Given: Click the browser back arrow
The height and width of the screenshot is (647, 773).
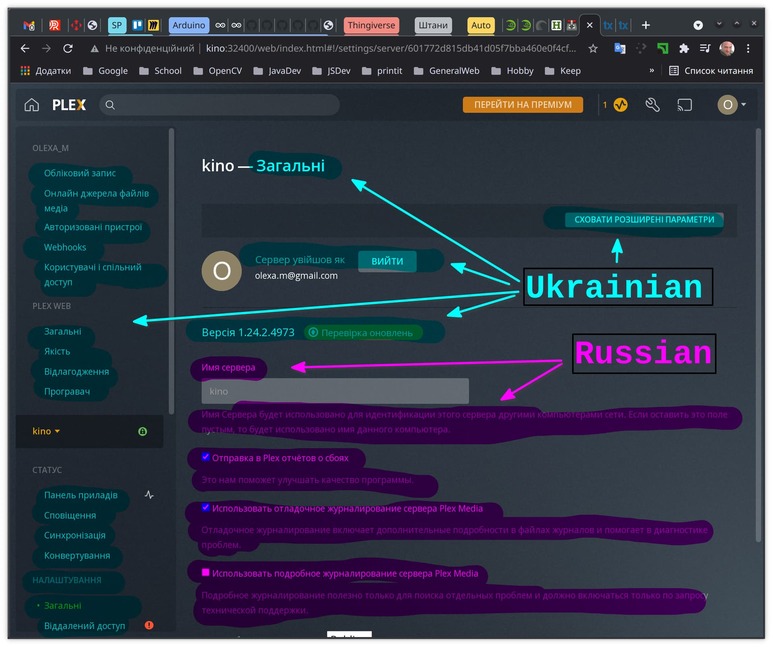Looking at the screenshot, I should (25, 48).
